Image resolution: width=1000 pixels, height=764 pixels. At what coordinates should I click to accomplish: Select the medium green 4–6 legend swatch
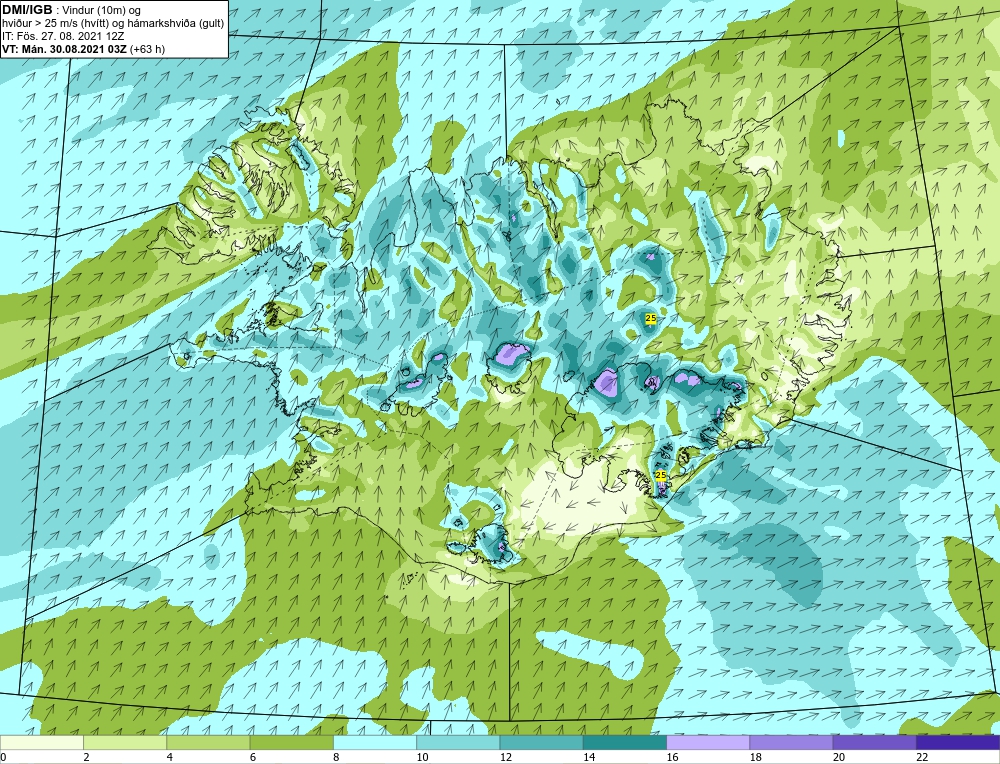point(209,742)
